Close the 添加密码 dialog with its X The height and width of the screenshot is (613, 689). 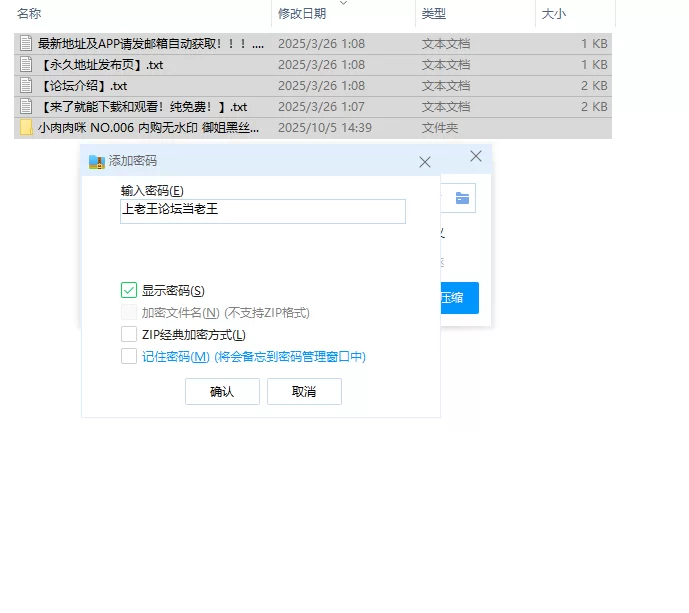click(425, 161)
